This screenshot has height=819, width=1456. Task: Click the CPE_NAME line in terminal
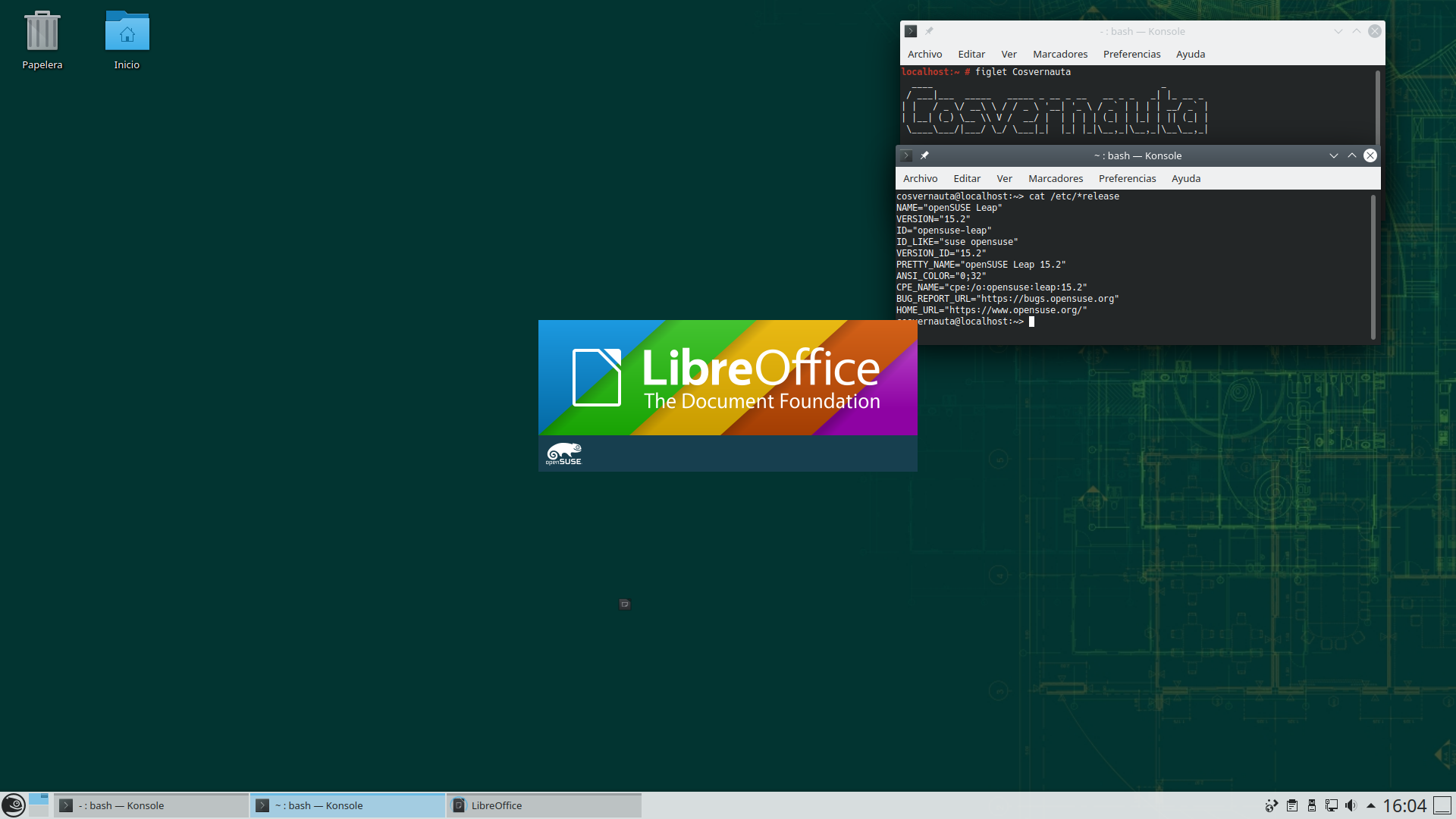[x=992, y=287]
